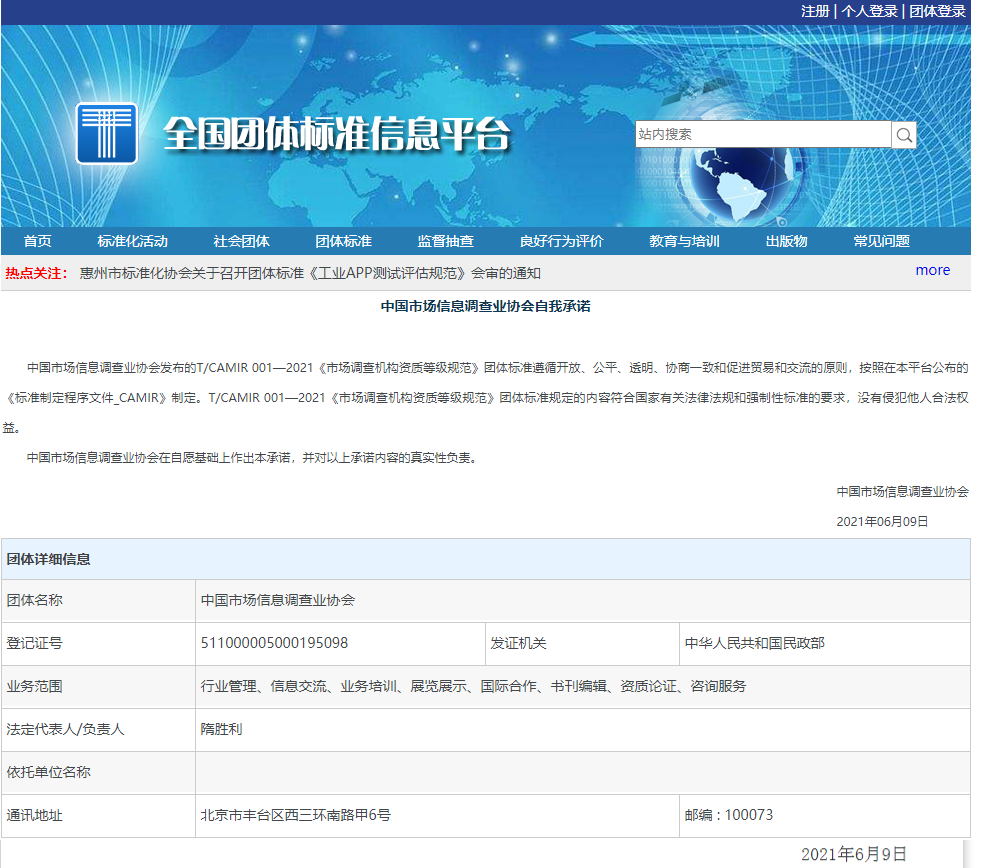
Task: Open the 团体登录 login link
Action: click(937, 11)
